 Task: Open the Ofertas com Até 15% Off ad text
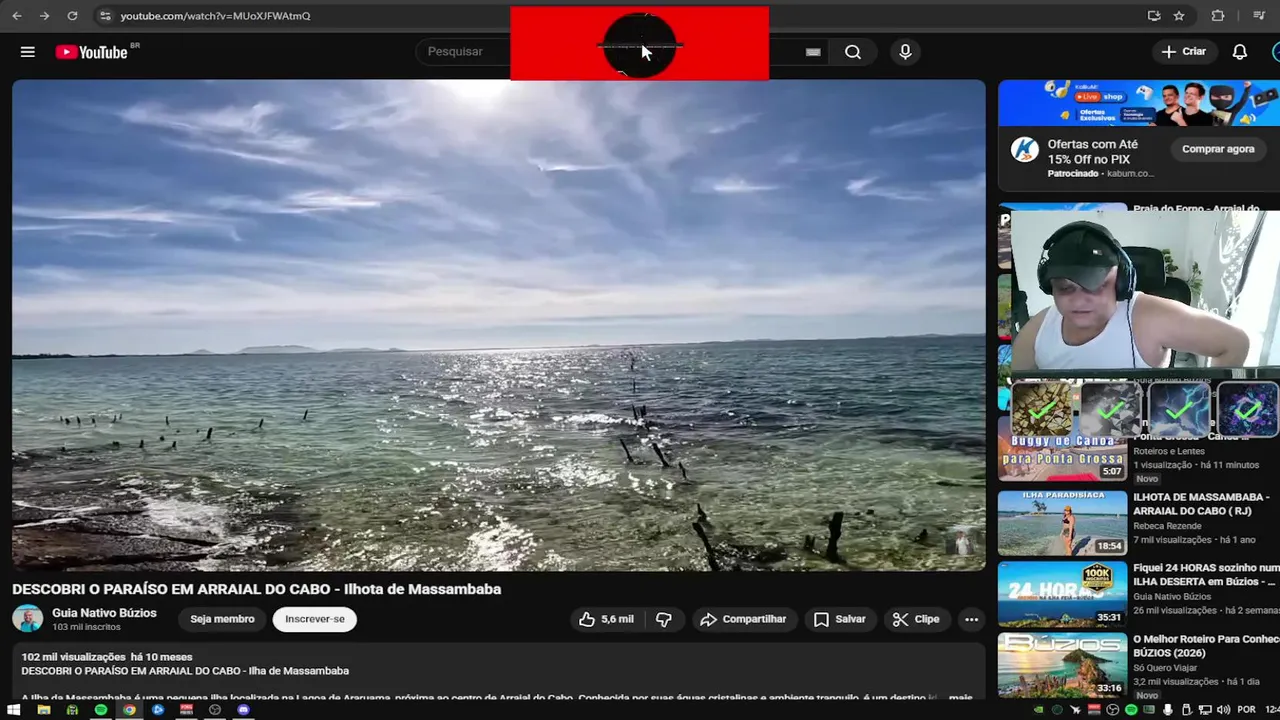tap(1093, 152)
